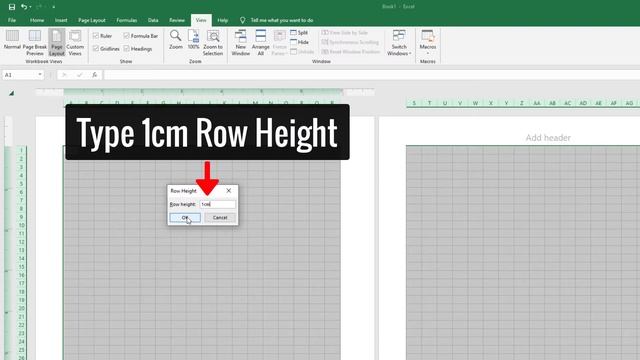
Task: Click View Side by Side
Action: click(344, 32)
